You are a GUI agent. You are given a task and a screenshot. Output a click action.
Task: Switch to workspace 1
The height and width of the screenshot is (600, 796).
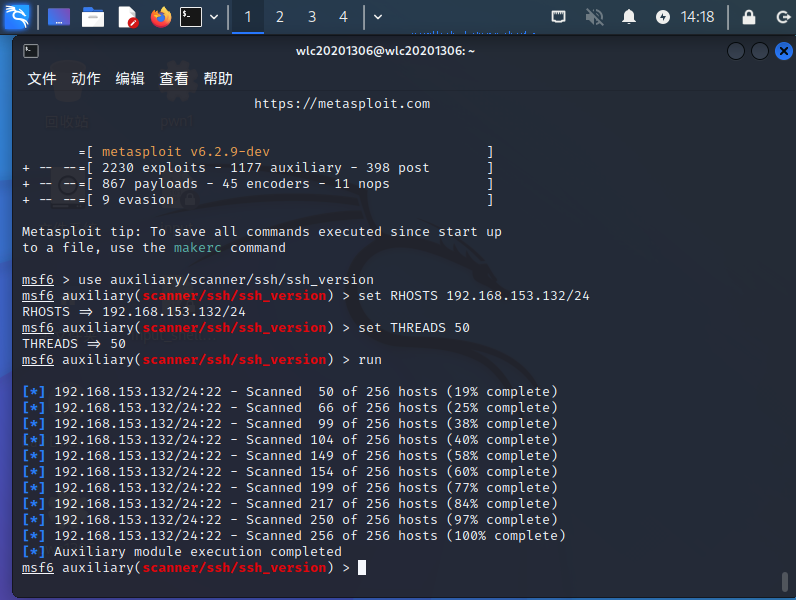click(248, 17)
